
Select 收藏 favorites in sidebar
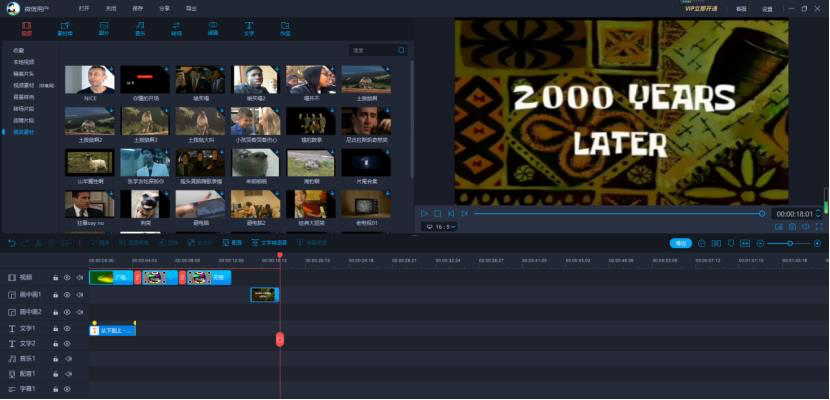click(x=19, y=50)
